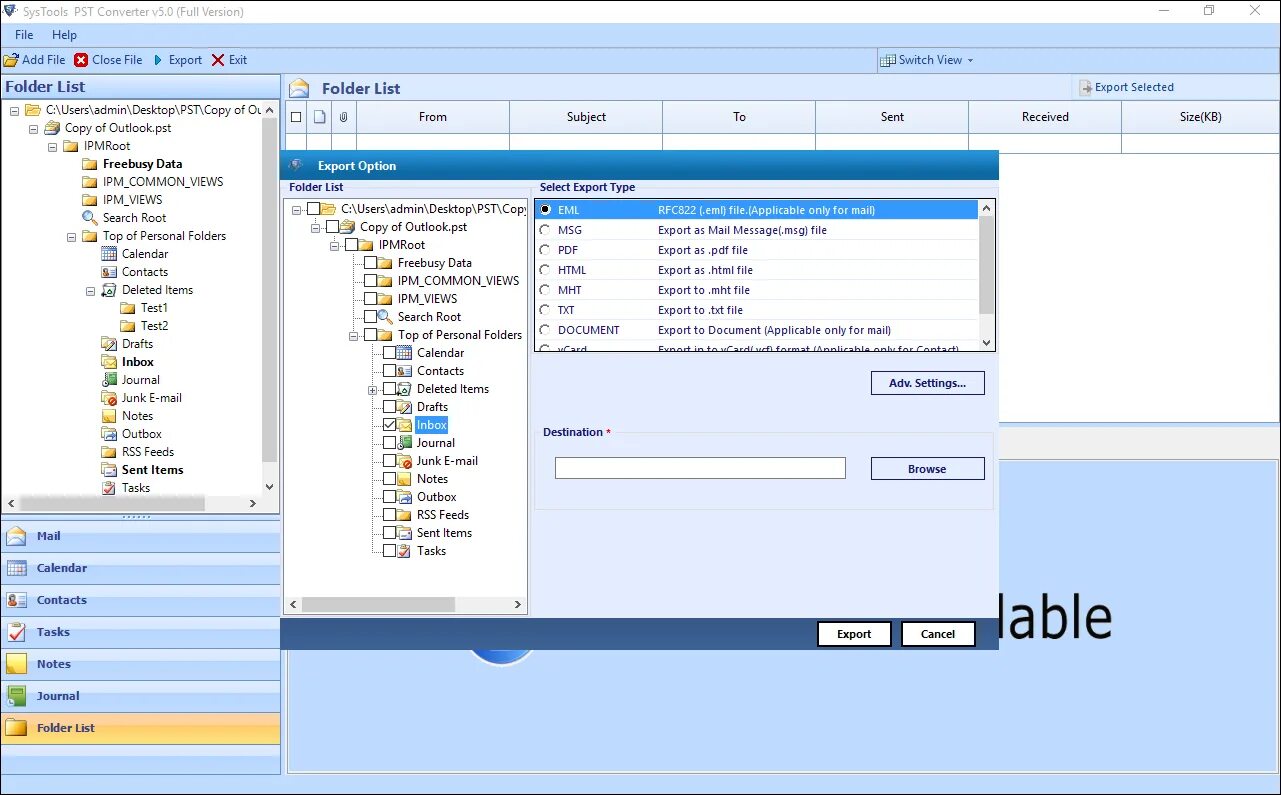Select Test1 folder in left tree
The height and width of the screenshot is (795, 1281).
154,308
